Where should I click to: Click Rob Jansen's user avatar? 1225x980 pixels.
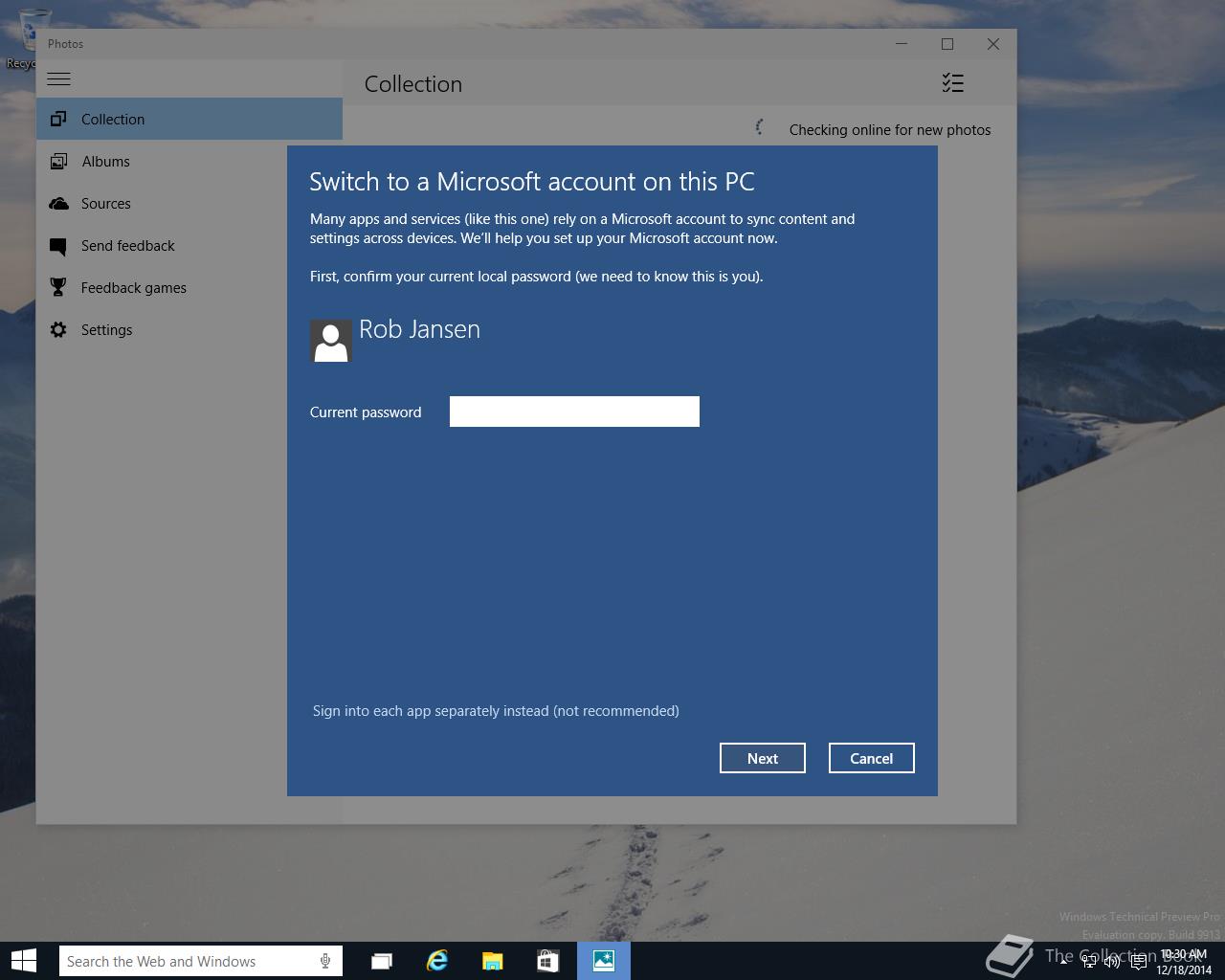click(x=331, y=341)
